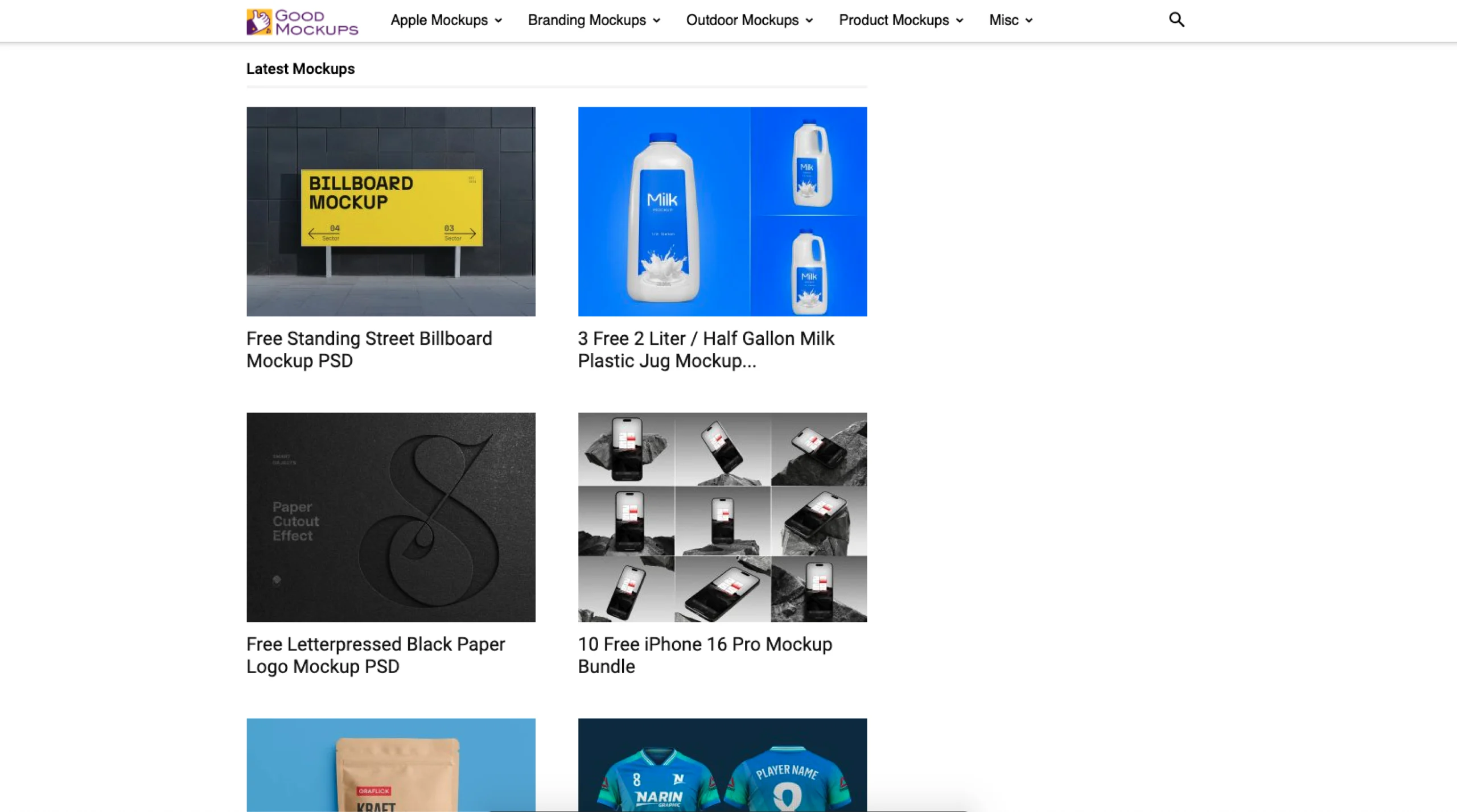Open Free Letterpressed Black Paper Logo Mockup link

pos(376,655)
